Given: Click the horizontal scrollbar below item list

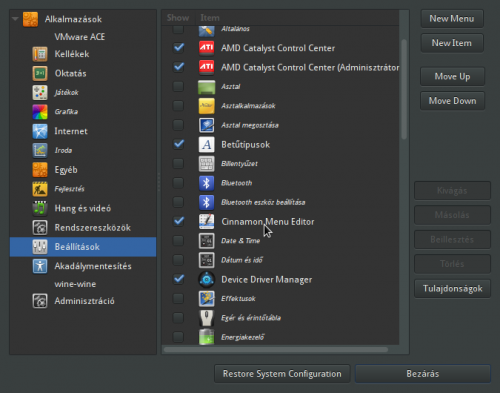Looking at the screenshot, I should pyautogui.click(x=276, y=350).
